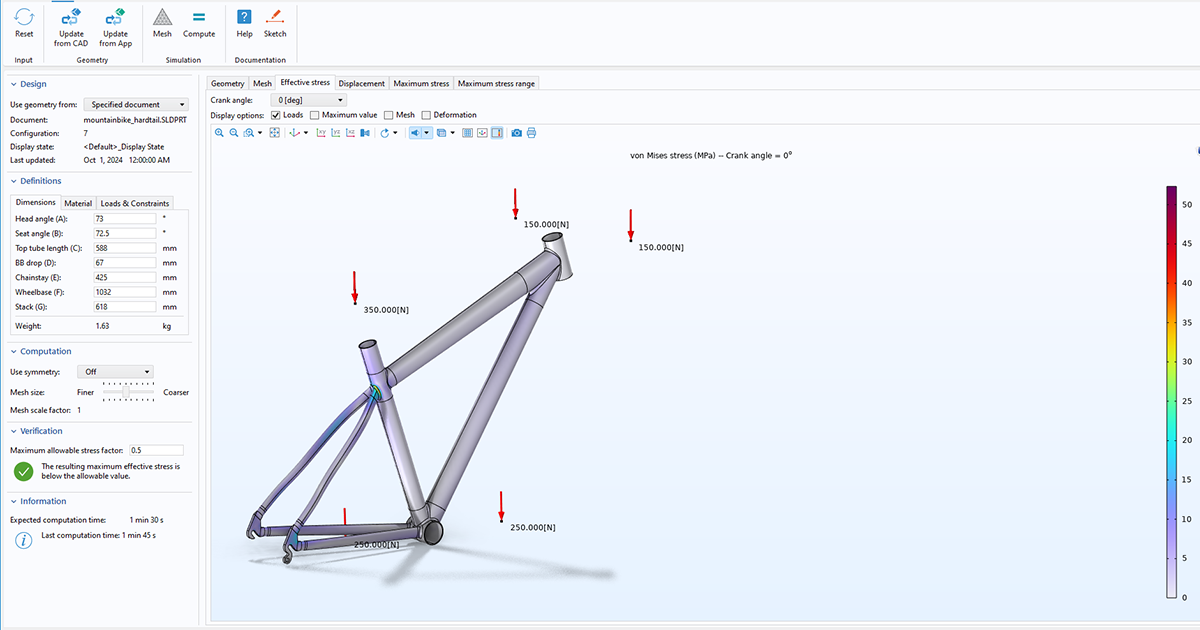Open the Material tab in Definitions
Viewport: 1200px width, 630px height.
(78, 202)
